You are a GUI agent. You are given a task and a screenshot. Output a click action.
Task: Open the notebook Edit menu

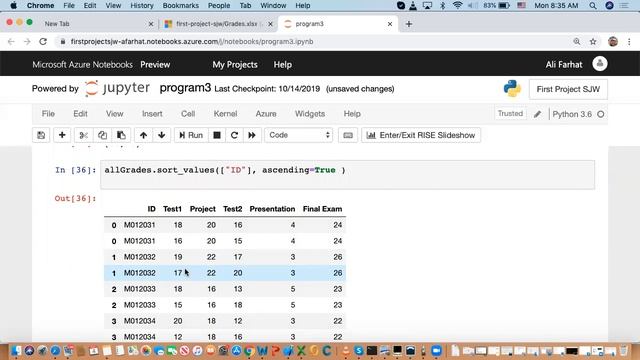coord(80,114)
